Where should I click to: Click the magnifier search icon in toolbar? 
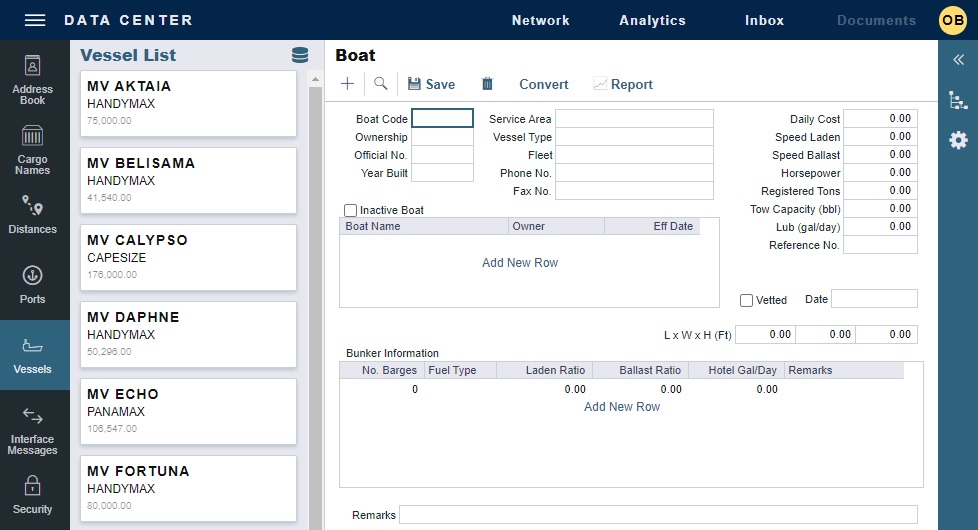click(x=381, y=84)
